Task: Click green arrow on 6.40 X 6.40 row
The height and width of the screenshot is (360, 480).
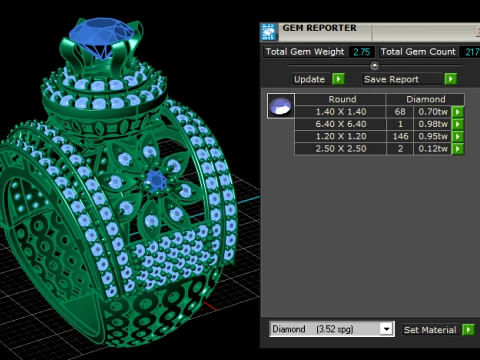Action: 458,124
